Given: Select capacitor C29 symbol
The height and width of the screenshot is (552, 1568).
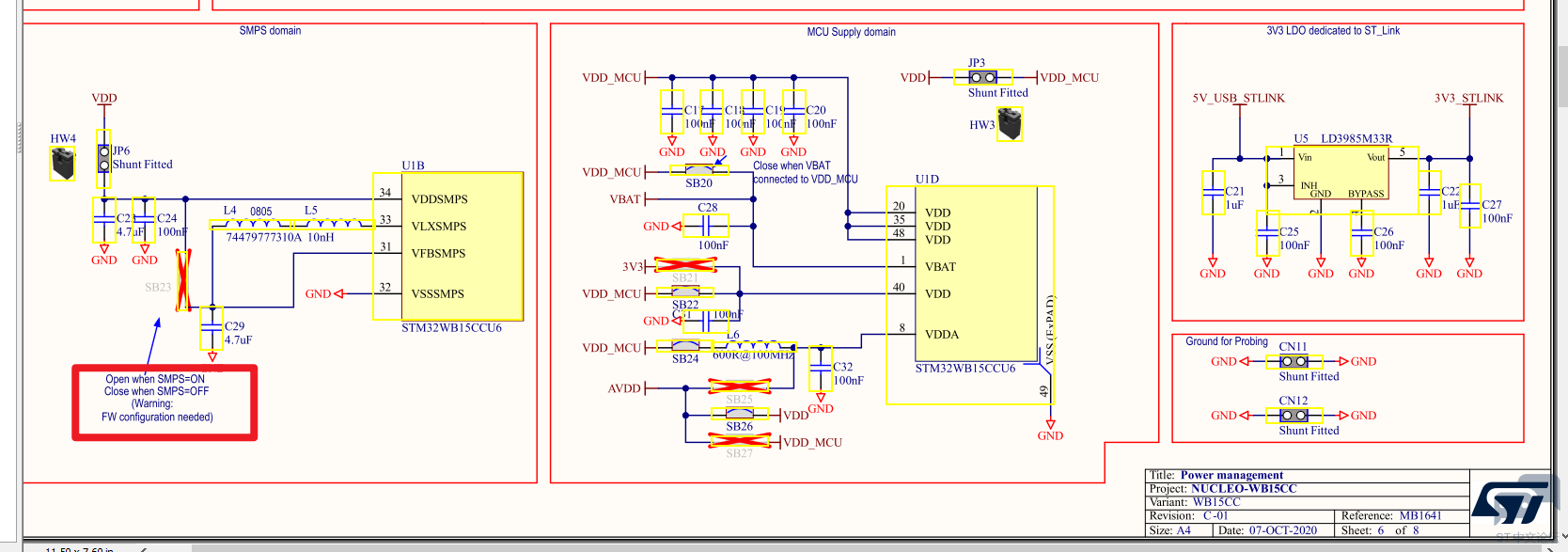Looking at the screenshot, I should (212, 329).
